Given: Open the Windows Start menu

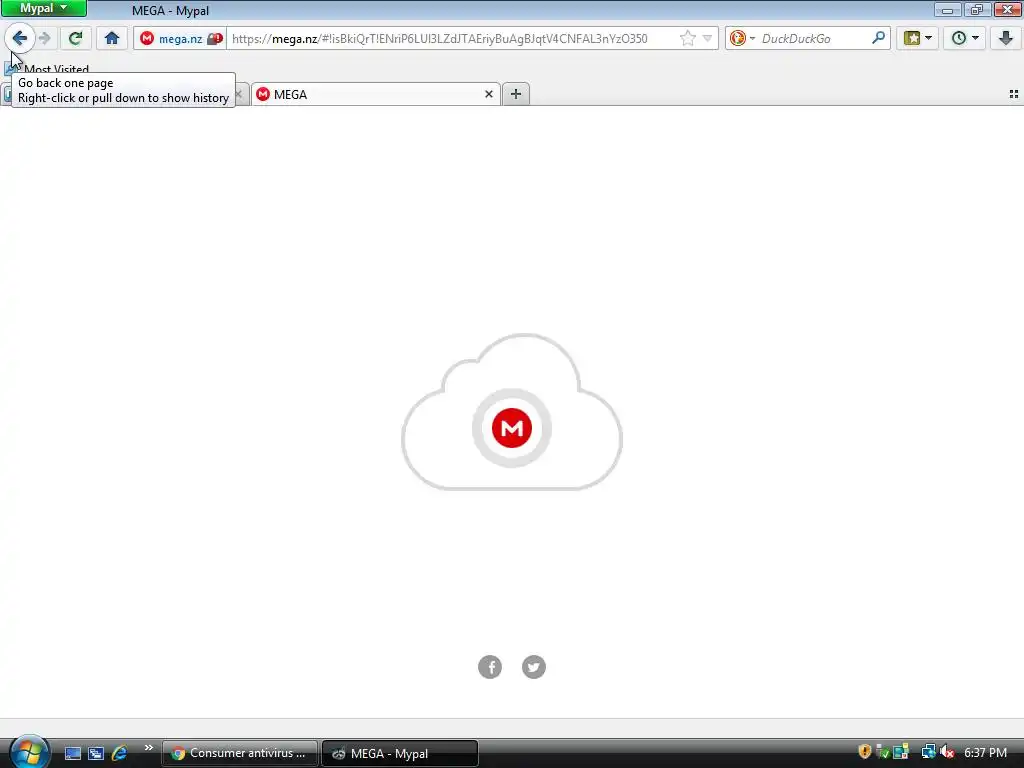Looking at the screenshot, I should click(29, 752).
